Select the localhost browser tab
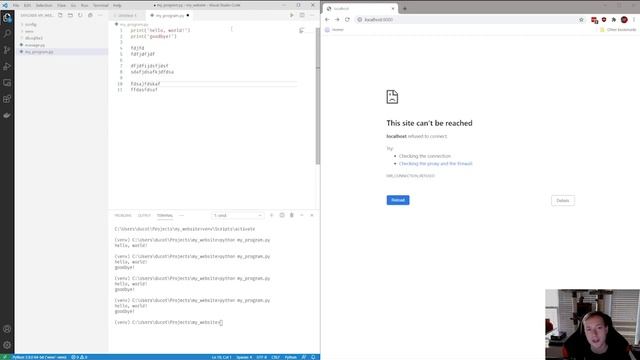Image resolution: width=640 pixels, height=360 pixels. (360, 9)
